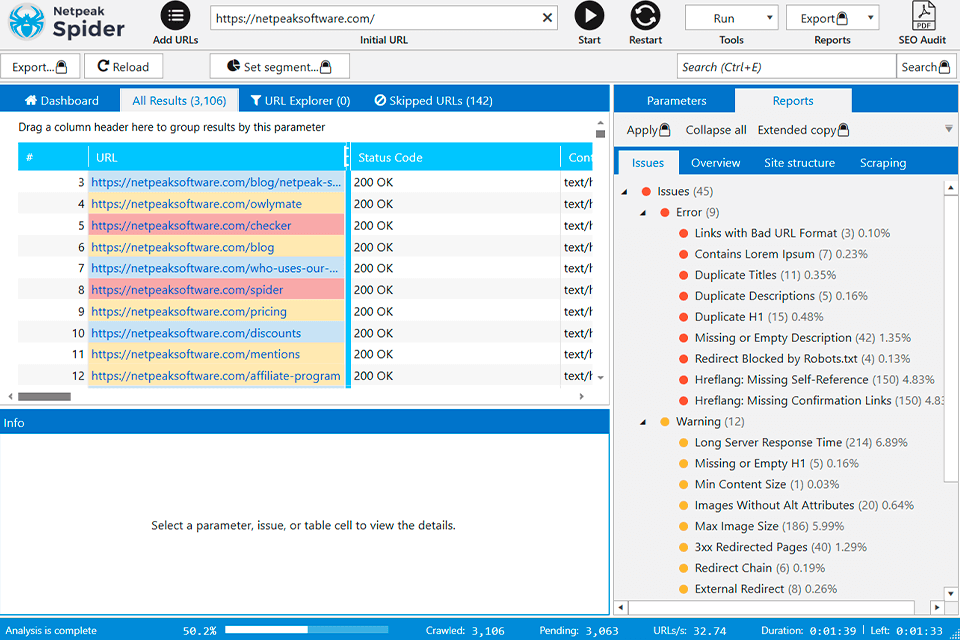Click the Search button with lock
This screenshot has height=640, width=960.
[926, 67]
